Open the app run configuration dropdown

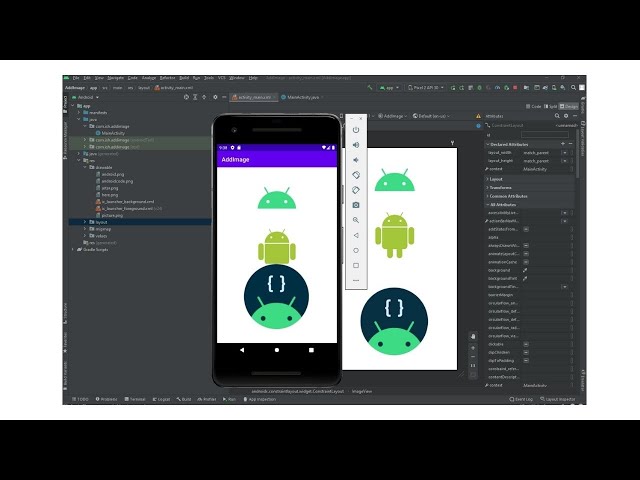[x=389, y=87]
